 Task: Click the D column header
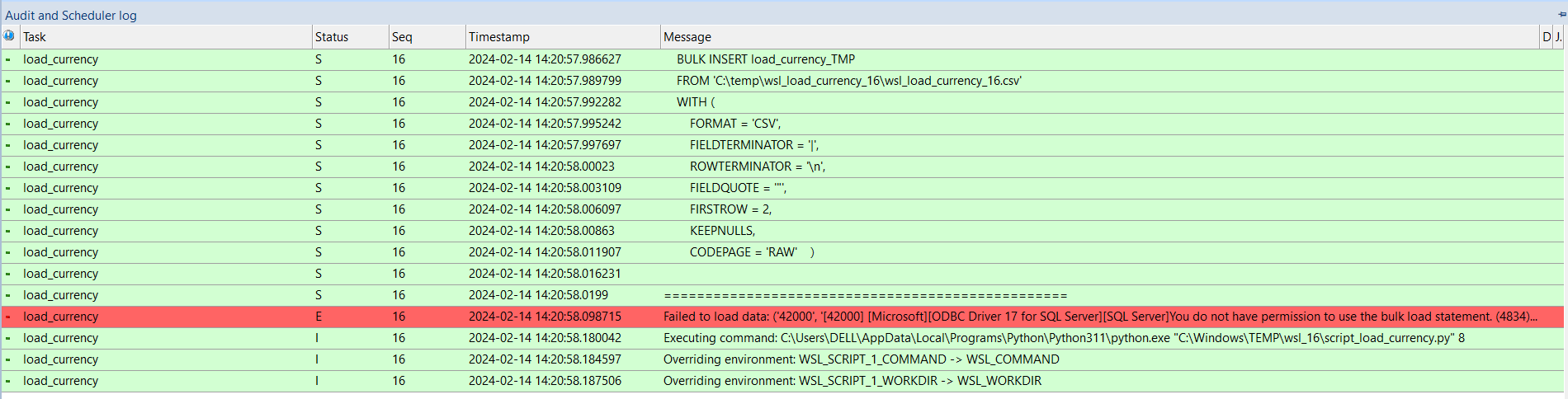pos(1547,37)
